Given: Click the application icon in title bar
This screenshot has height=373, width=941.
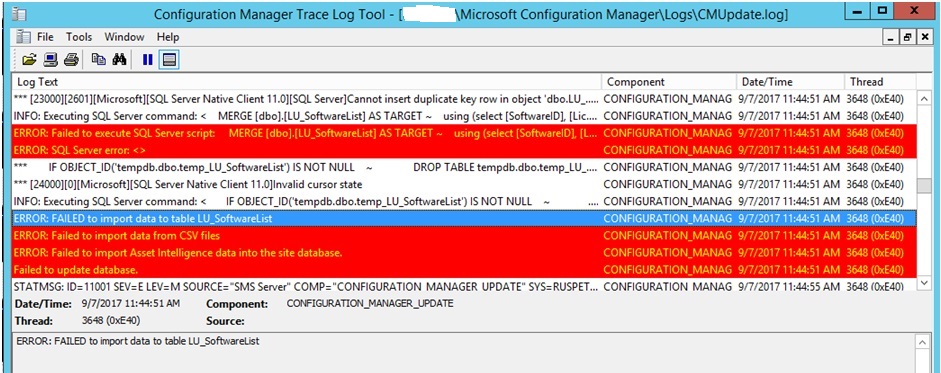Looking at the screenshot, I should tap(20, 14).
